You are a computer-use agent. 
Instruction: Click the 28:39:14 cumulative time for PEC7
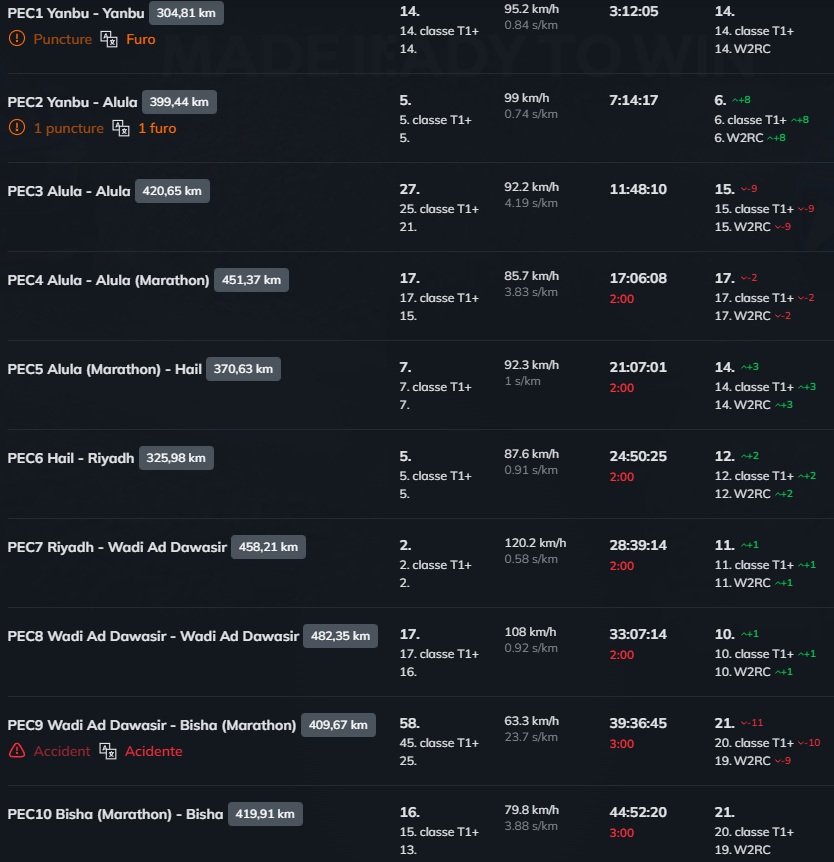click(x=638, y=545)
